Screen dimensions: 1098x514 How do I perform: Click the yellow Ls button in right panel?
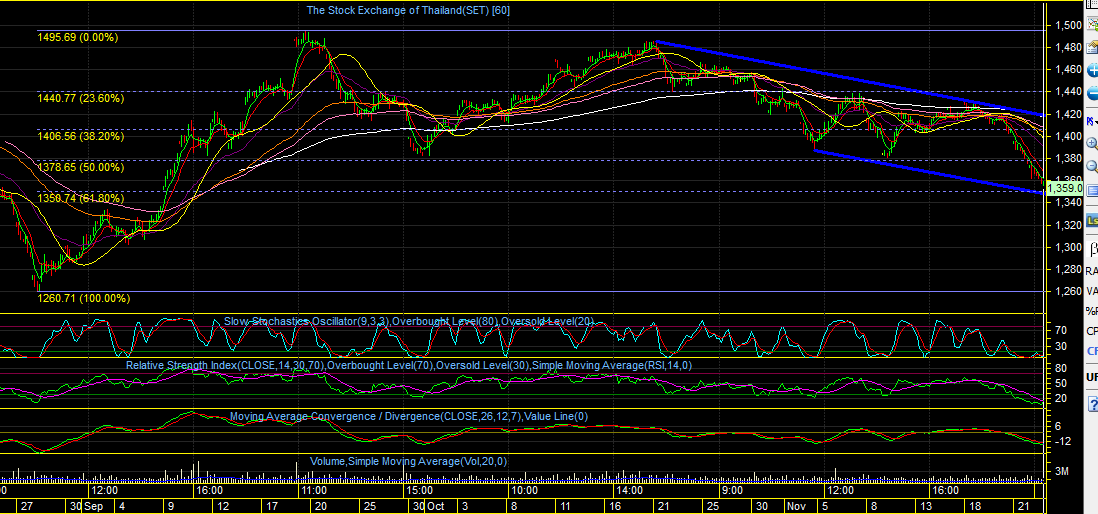click(x=1092, y=223)
